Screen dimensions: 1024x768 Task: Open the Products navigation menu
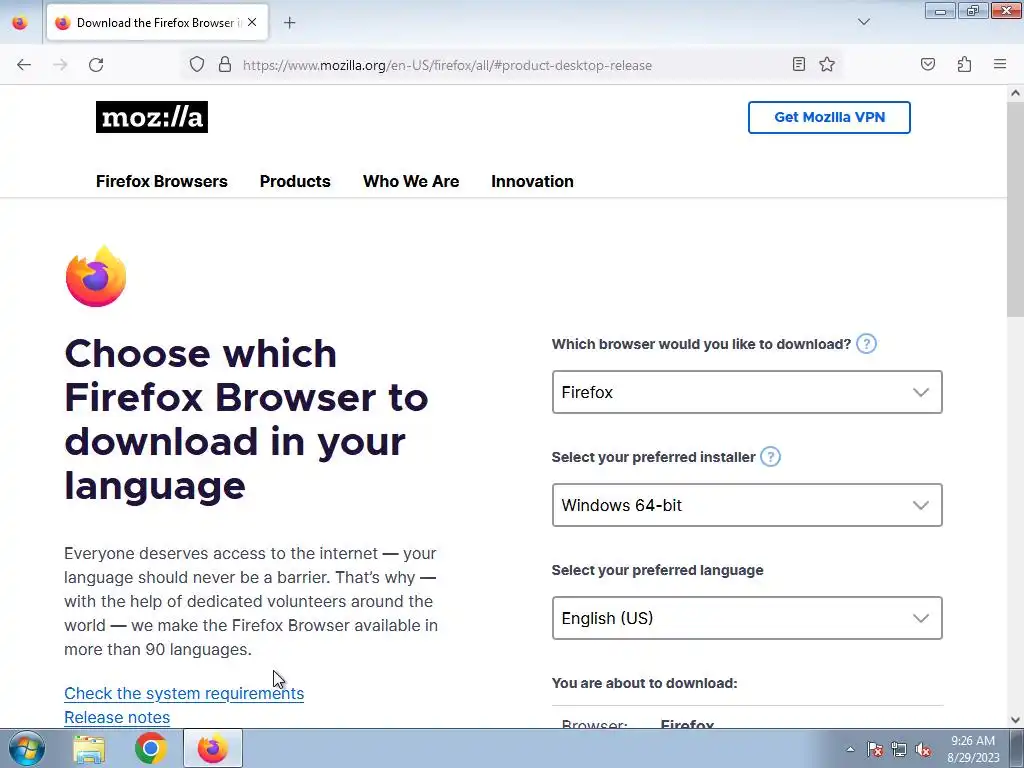click(295, 181)
